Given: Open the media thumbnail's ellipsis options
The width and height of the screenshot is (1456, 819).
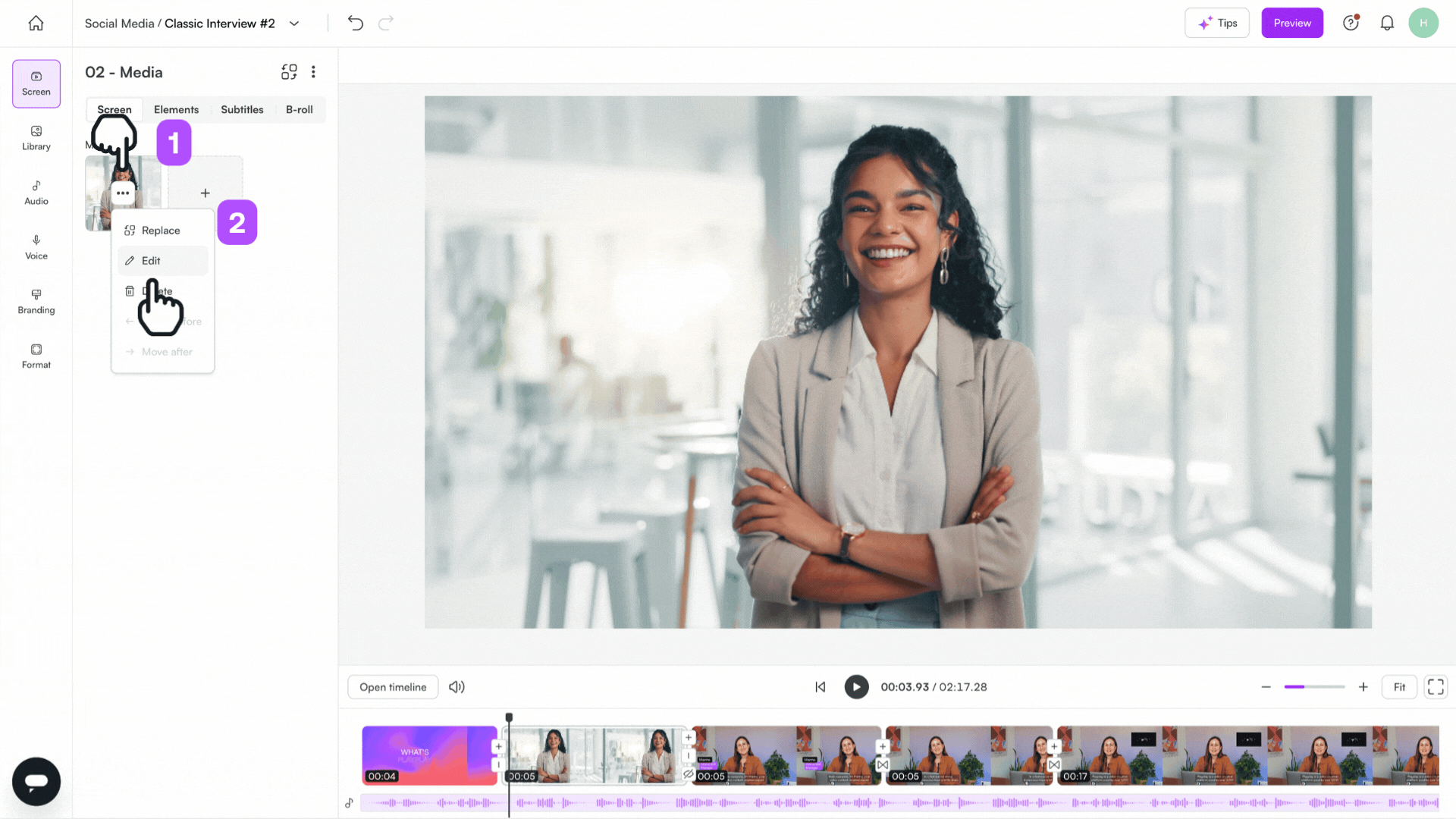Looking at the screenshot, I should (123, 193).
